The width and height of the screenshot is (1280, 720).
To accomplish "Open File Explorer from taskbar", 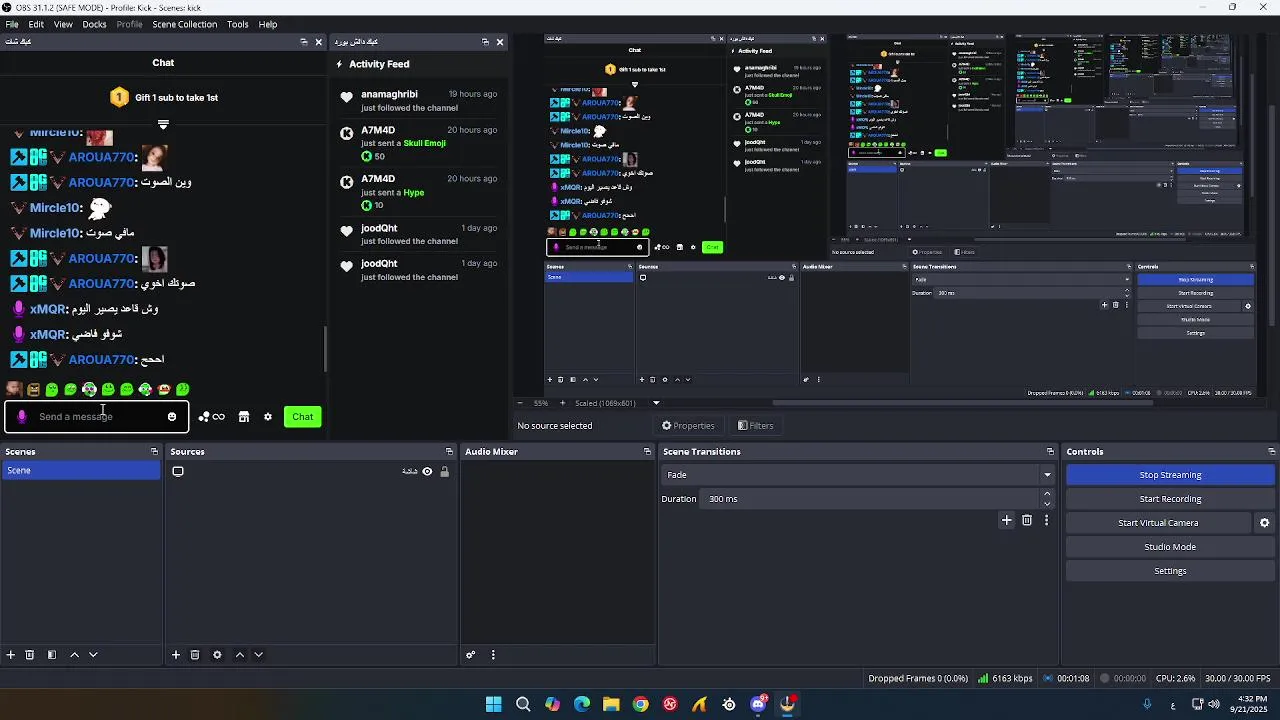I will click(611, 704).
